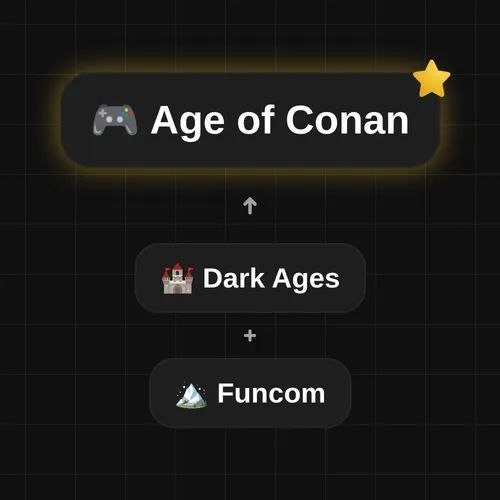Select the Dark Ages element card
Image resolution: width=500 pixels, height=500 pixels.
coord(250,278)
